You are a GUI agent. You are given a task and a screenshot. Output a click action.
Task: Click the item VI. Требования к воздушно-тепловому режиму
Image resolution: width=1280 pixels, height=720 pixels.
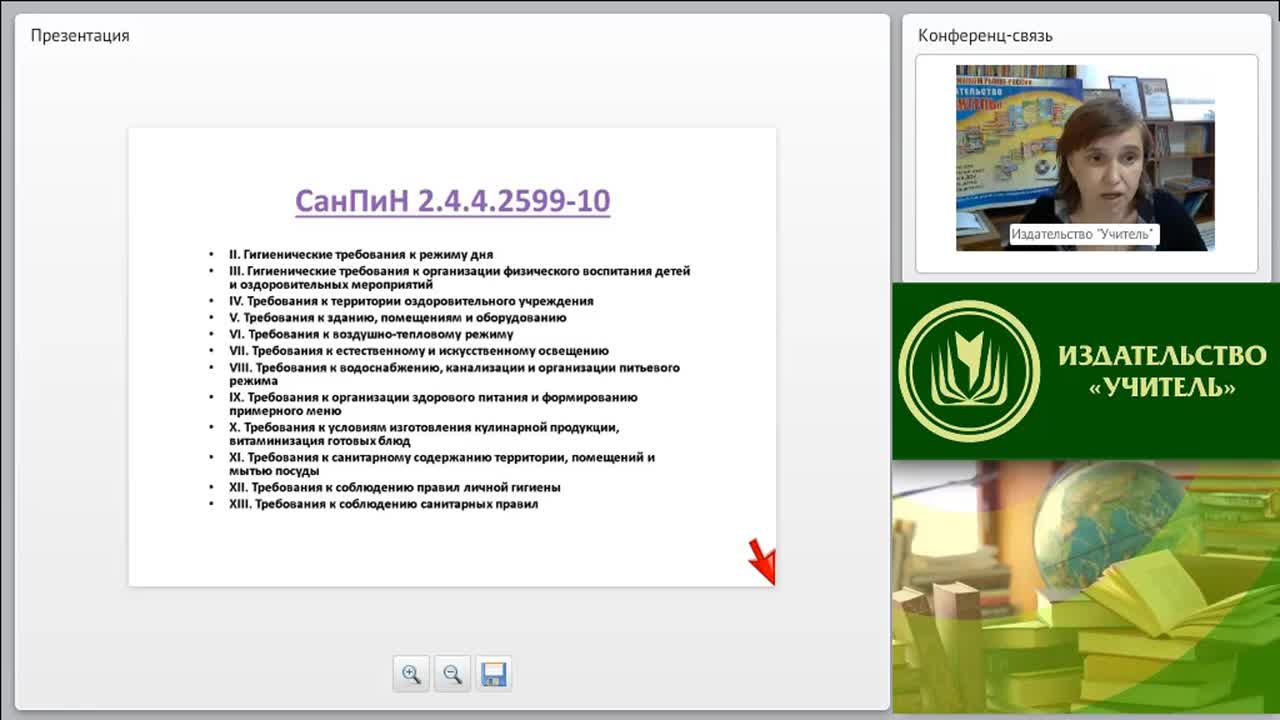[x=371, y=334]
